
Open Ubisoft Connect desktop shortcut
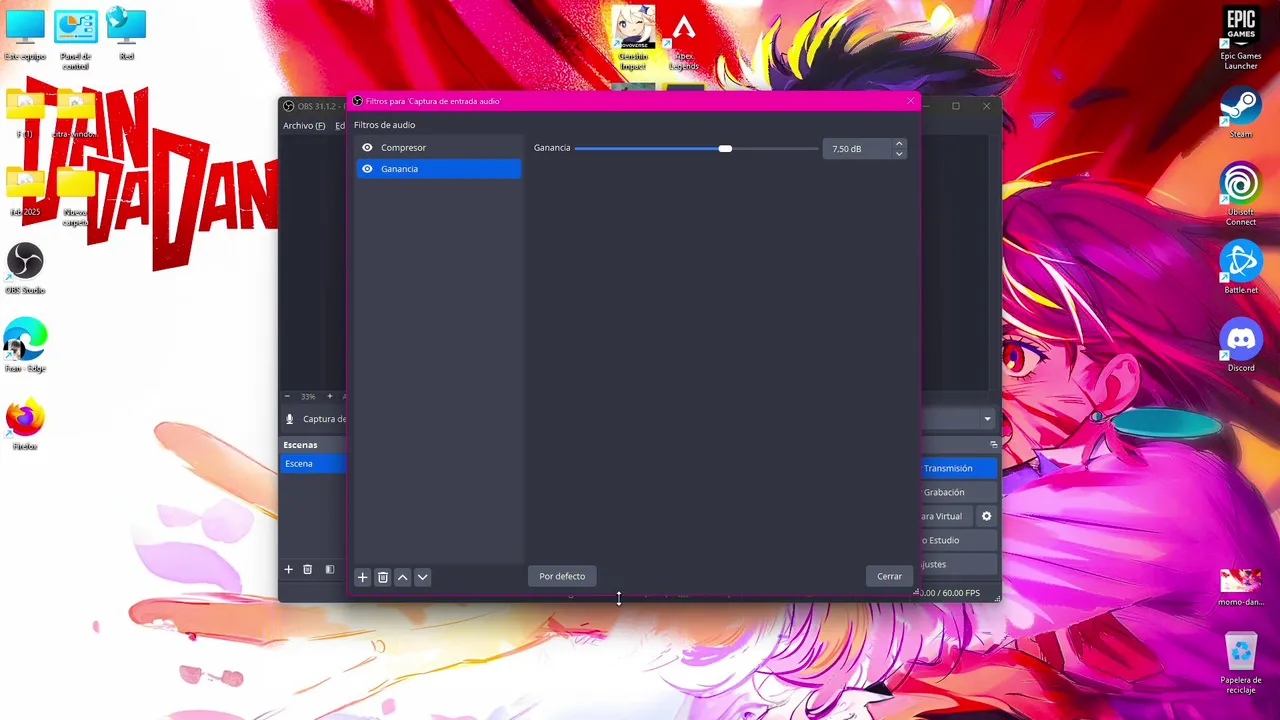(x=1241, y=194)
